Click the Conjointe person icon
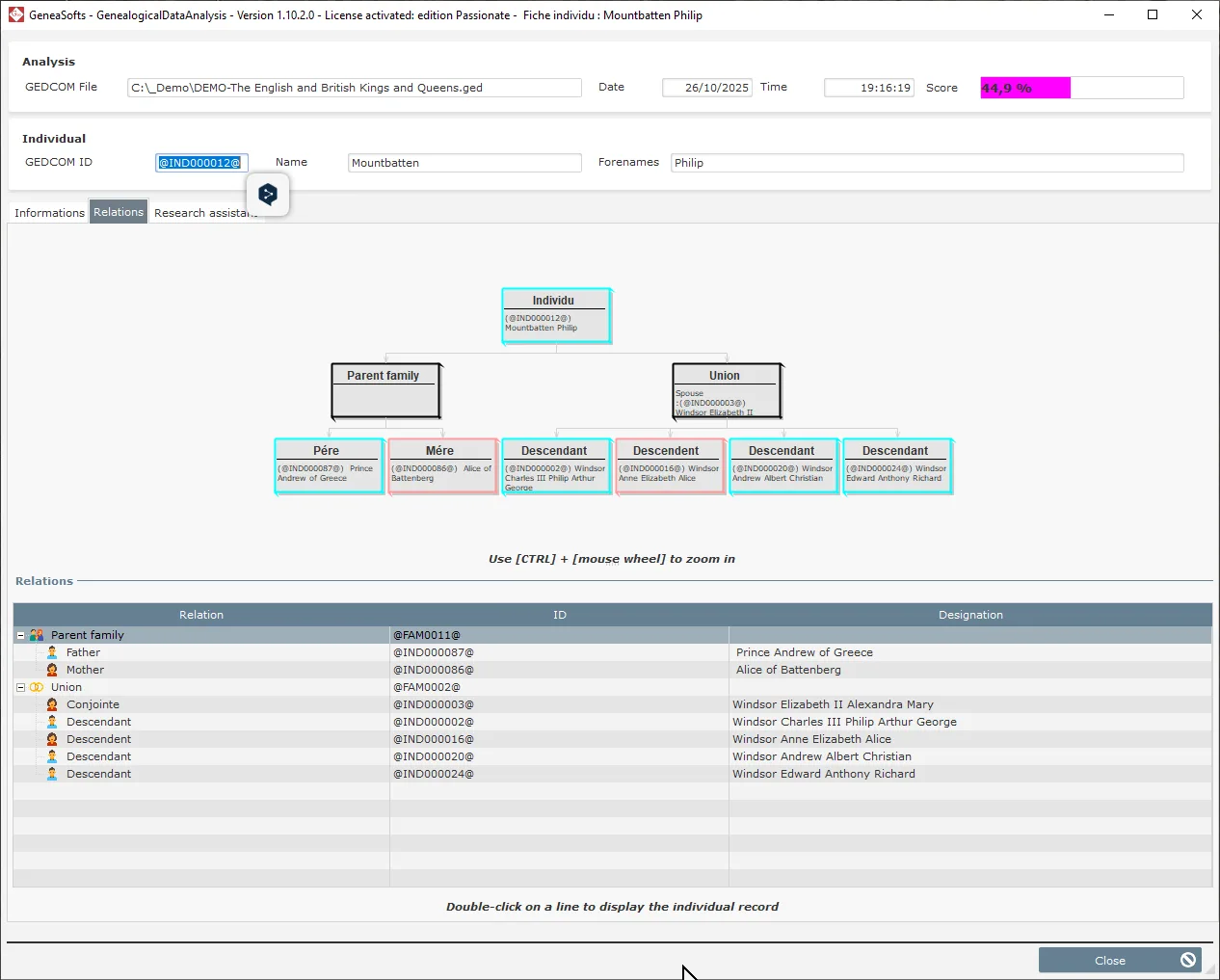This screenshot has width=1220, height=980. click(51, 704)
